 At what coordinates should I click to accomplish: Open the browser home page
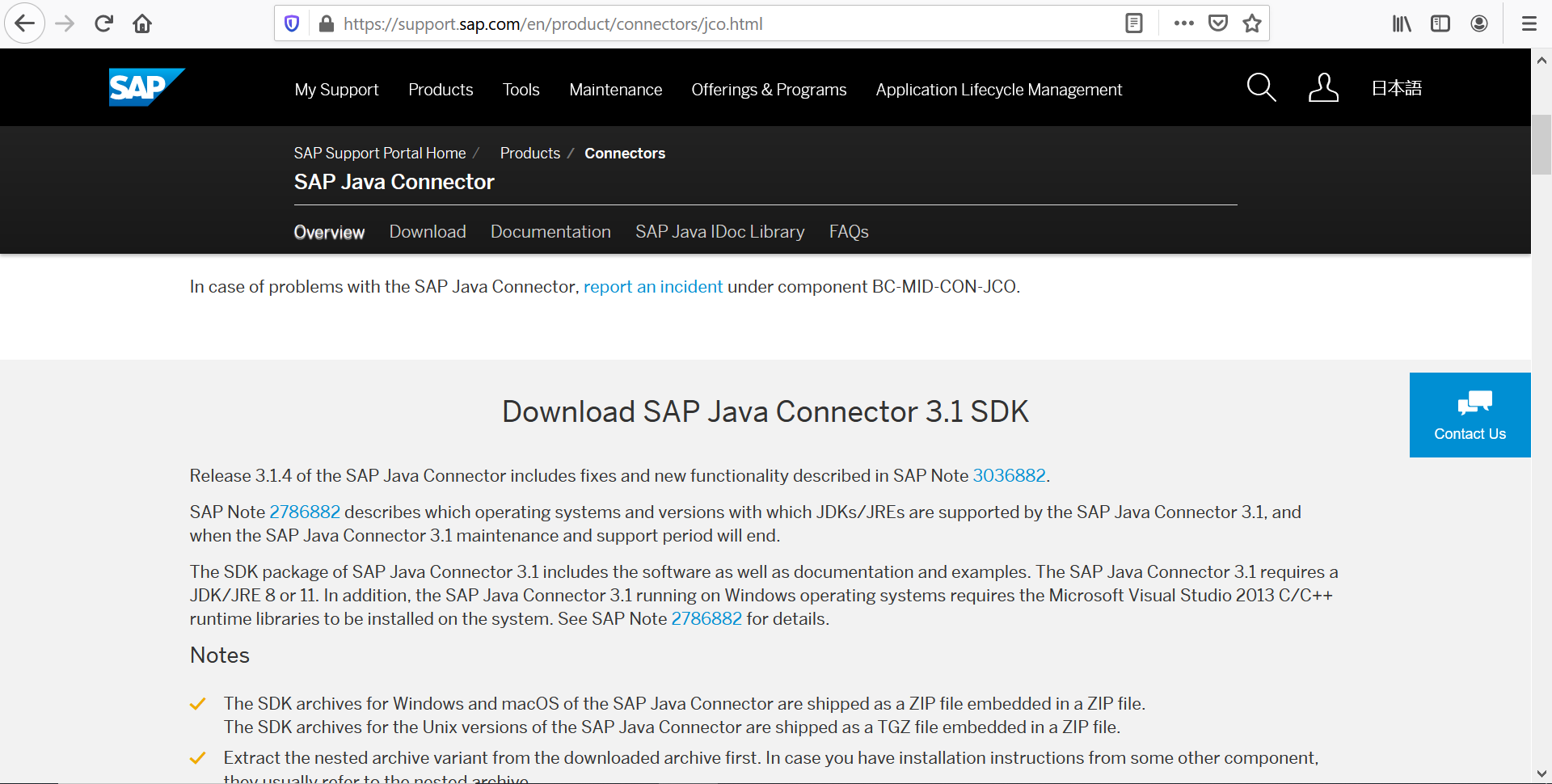point(142,23)
